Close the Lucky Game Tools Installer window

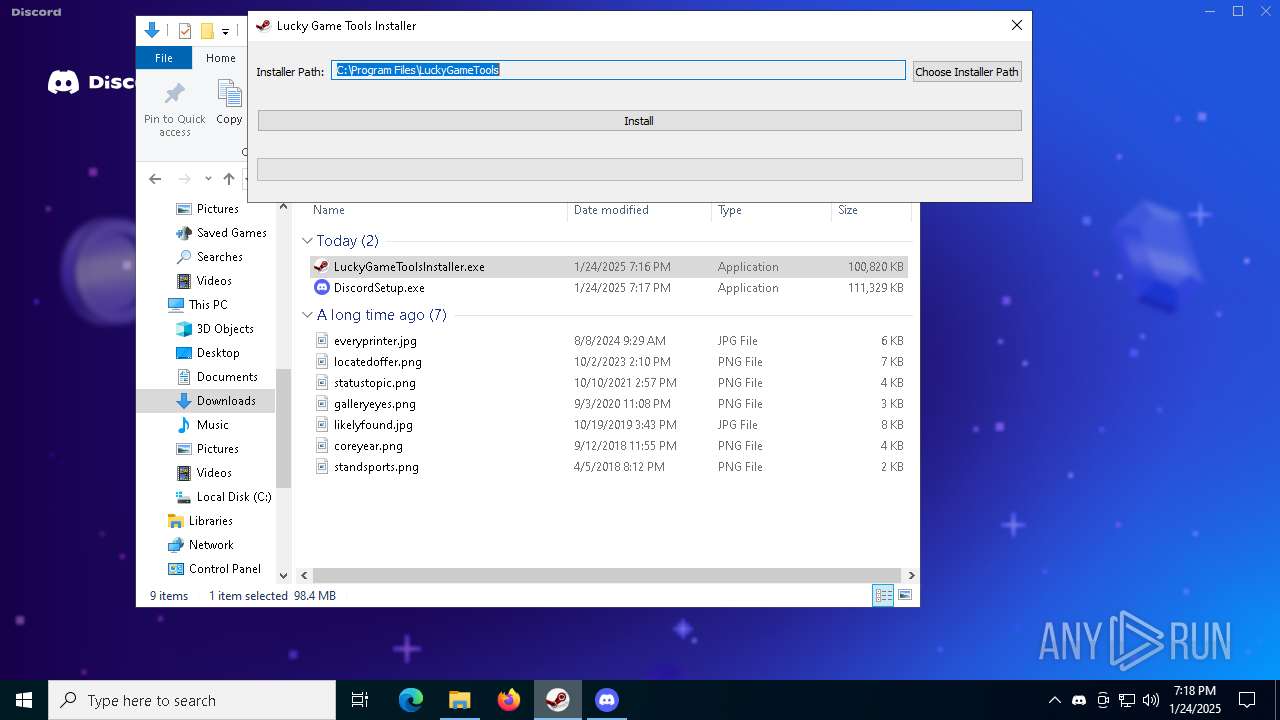(1017, 26)
